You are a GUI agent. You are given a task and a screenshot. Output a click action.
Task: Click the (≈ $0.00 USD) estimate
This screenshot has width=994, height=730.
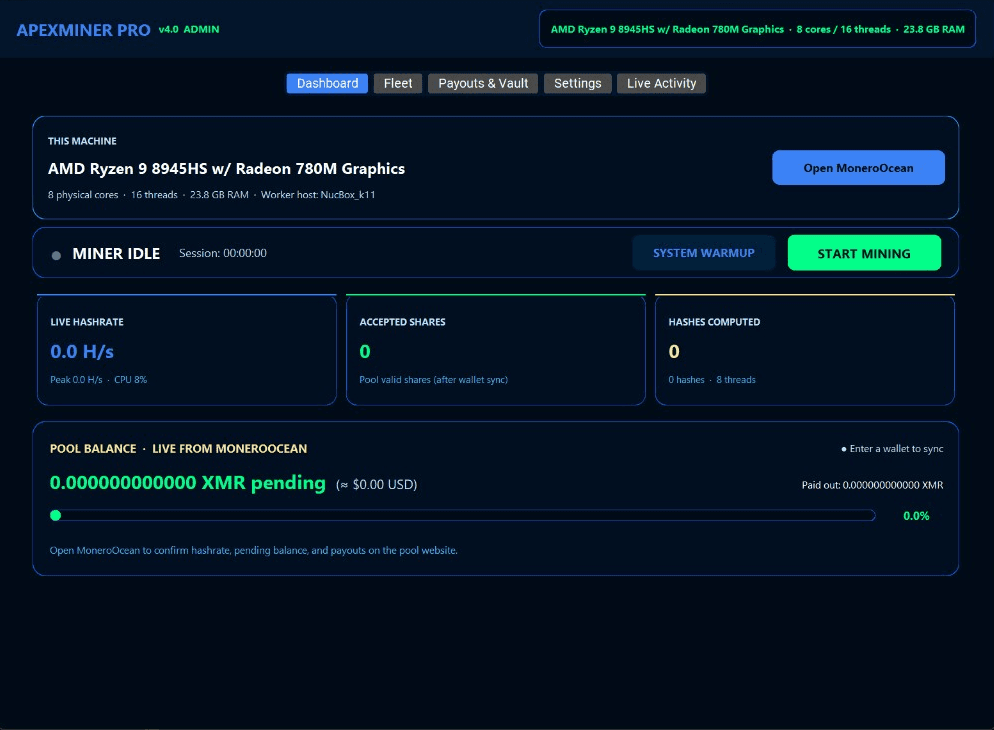tap(377, 485)
